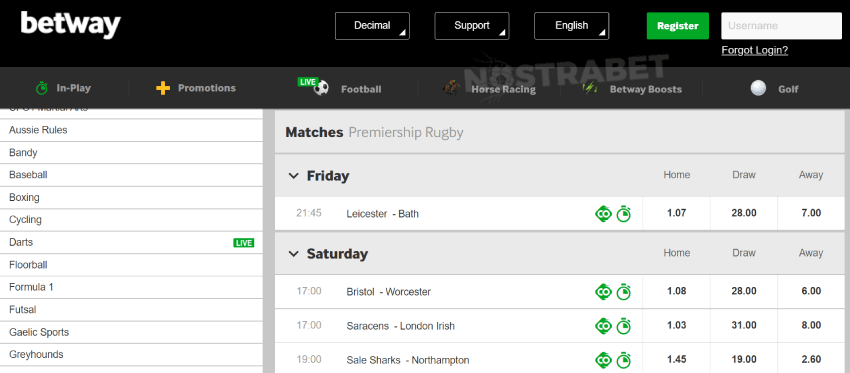
Task: Open the Decimal odds format dropdown
Action: tap(372, 26)
